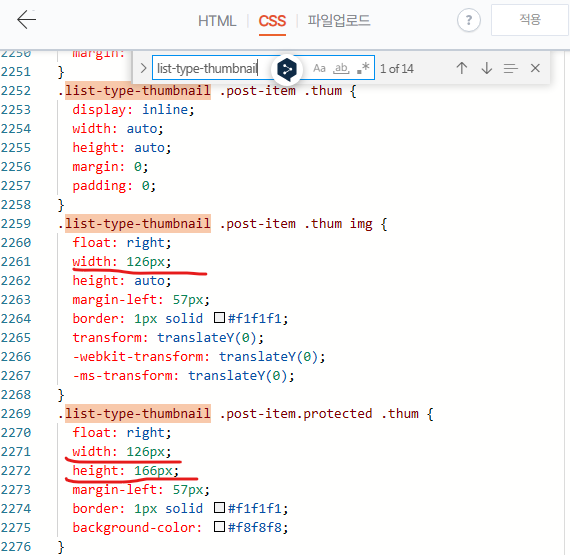Close the find widget with X
This screenshot has height=555, width=570.
pyautogui.click(x=535, y=68)
